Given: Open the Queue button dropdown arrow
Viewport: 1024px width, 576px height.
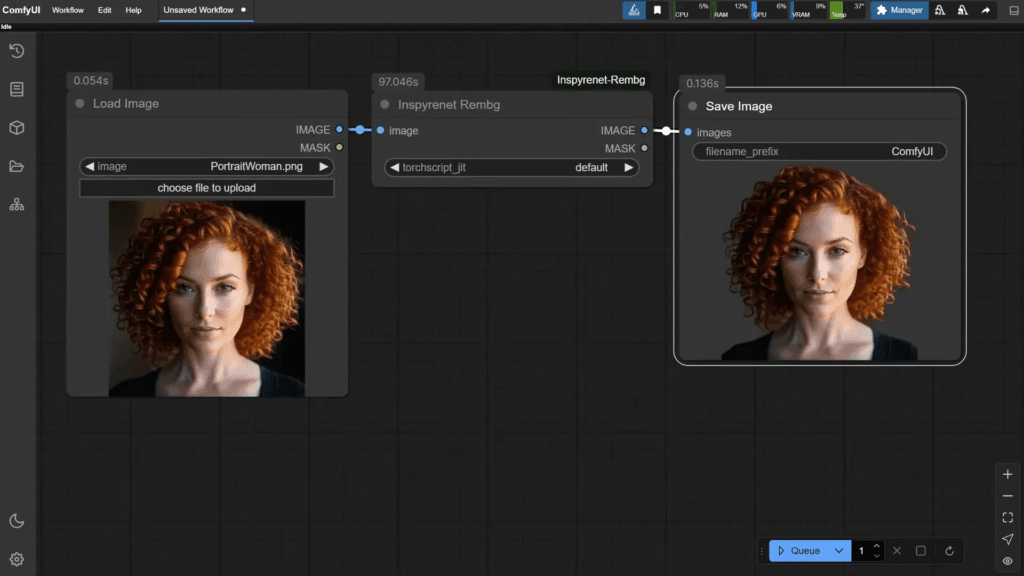Looking at the screenshot, I should pos(839,551).
